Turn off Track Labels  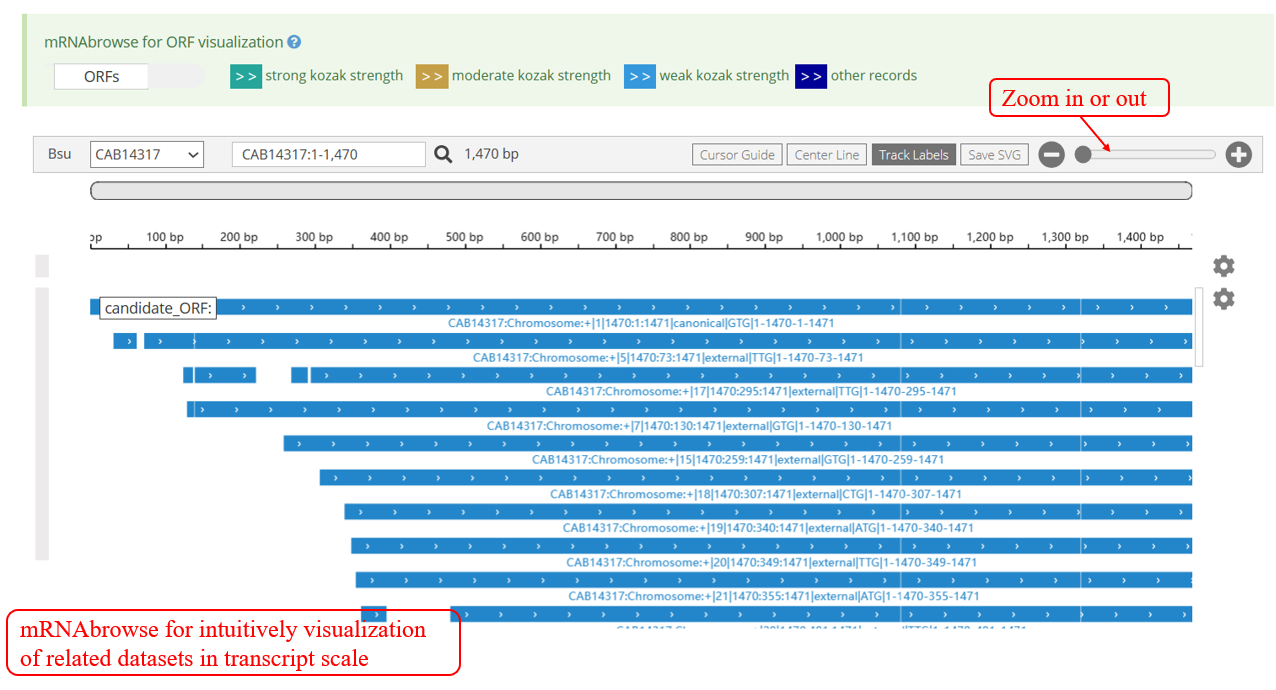(x=913, y=155)
